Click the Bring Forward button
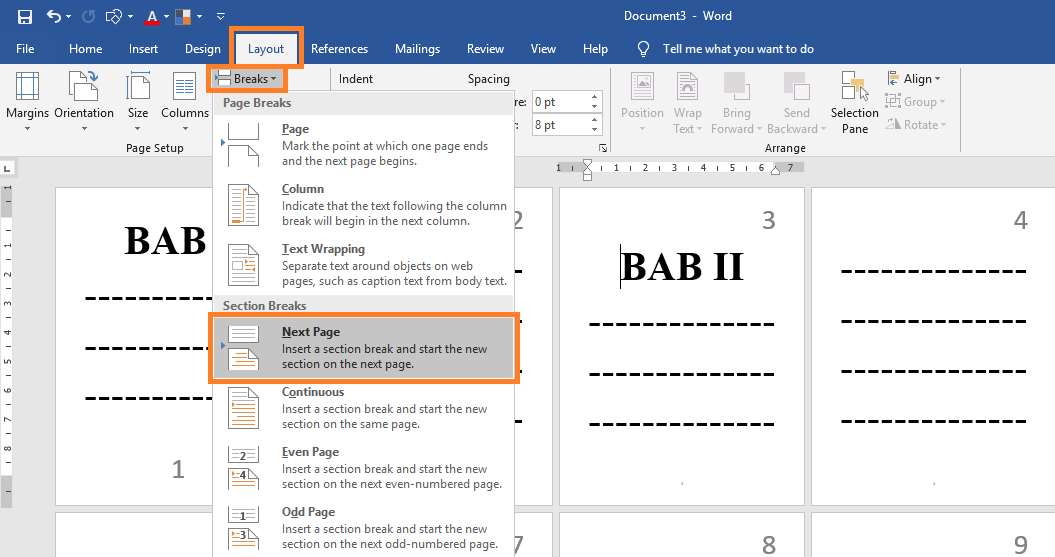 coord(736,102)
